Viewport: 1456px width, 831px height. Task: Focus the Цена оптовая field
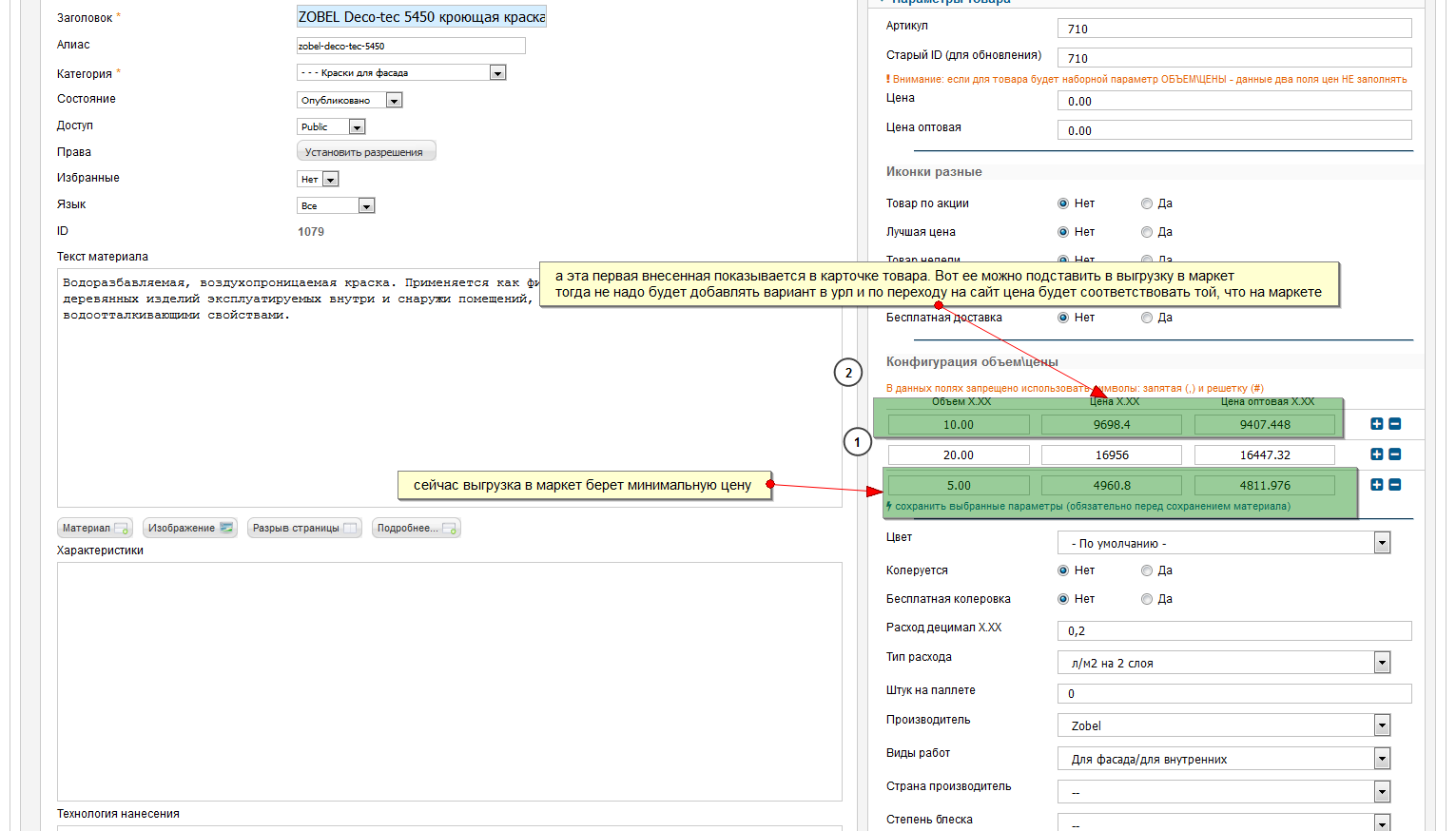pyautogui.click(x=1234, y=130)
